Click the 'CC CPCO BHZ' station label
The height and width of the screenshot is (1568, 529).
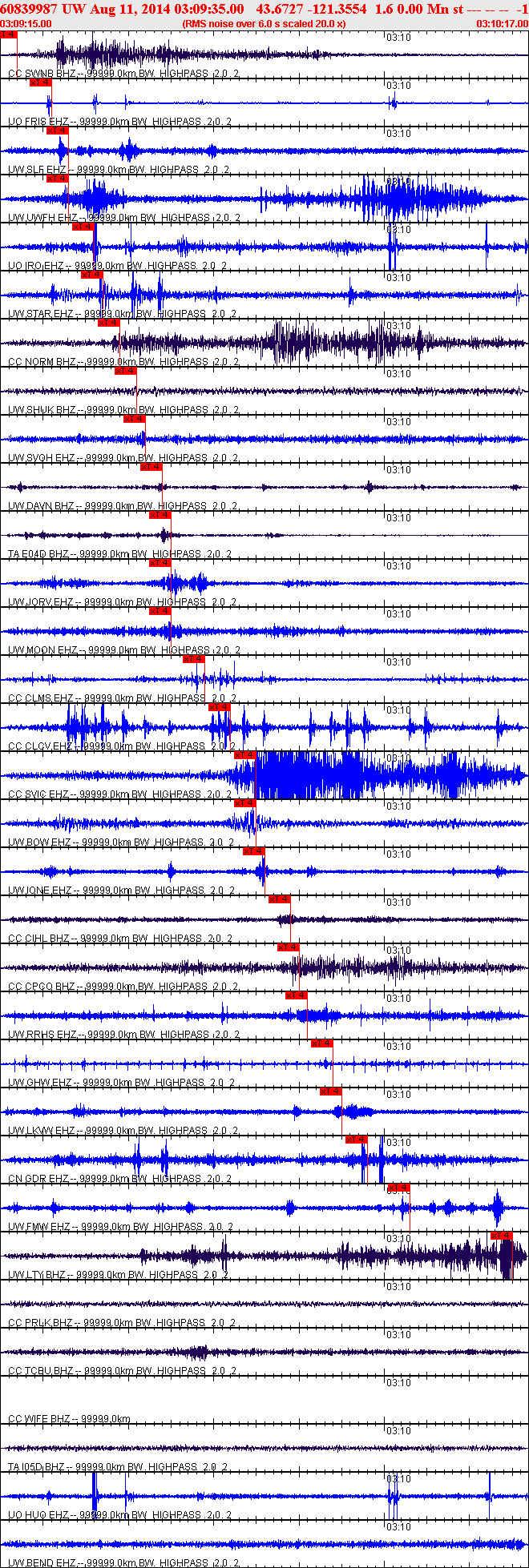[x=42, y=987]
